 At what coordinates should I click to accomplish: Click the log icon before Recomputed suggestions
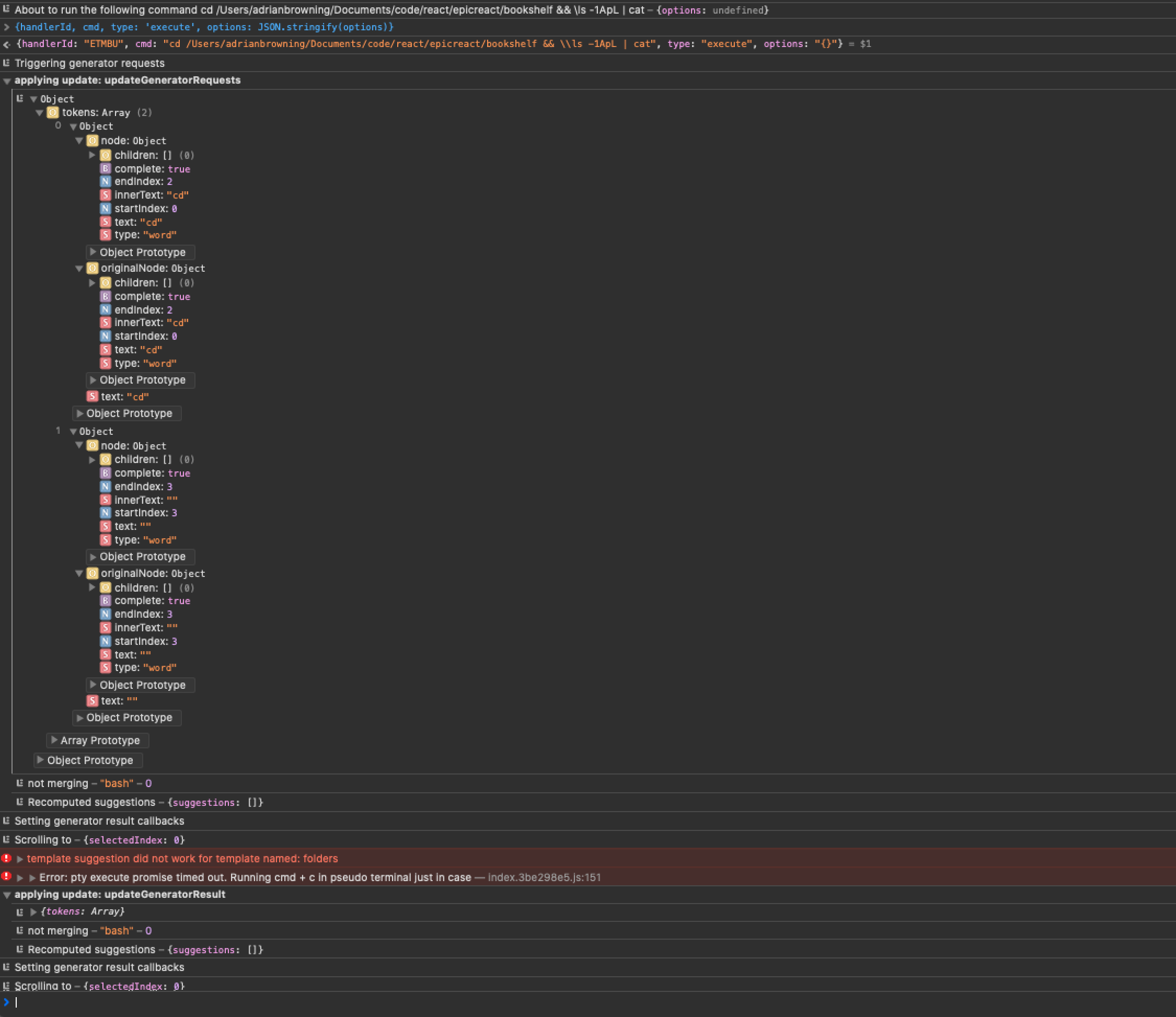coord(19,802)
